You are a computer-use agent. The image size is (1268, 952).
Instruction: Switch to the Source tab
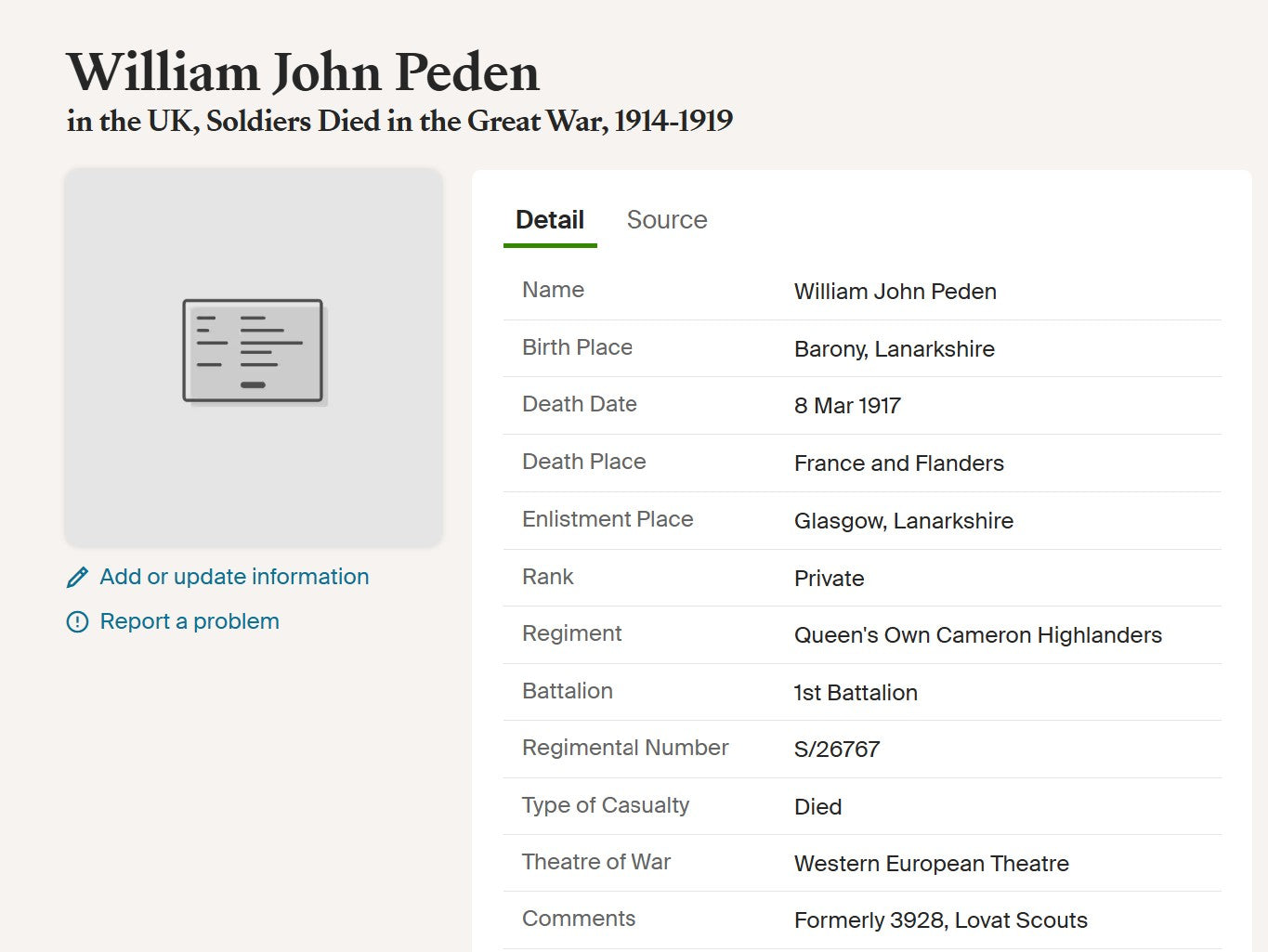(667, 220)
